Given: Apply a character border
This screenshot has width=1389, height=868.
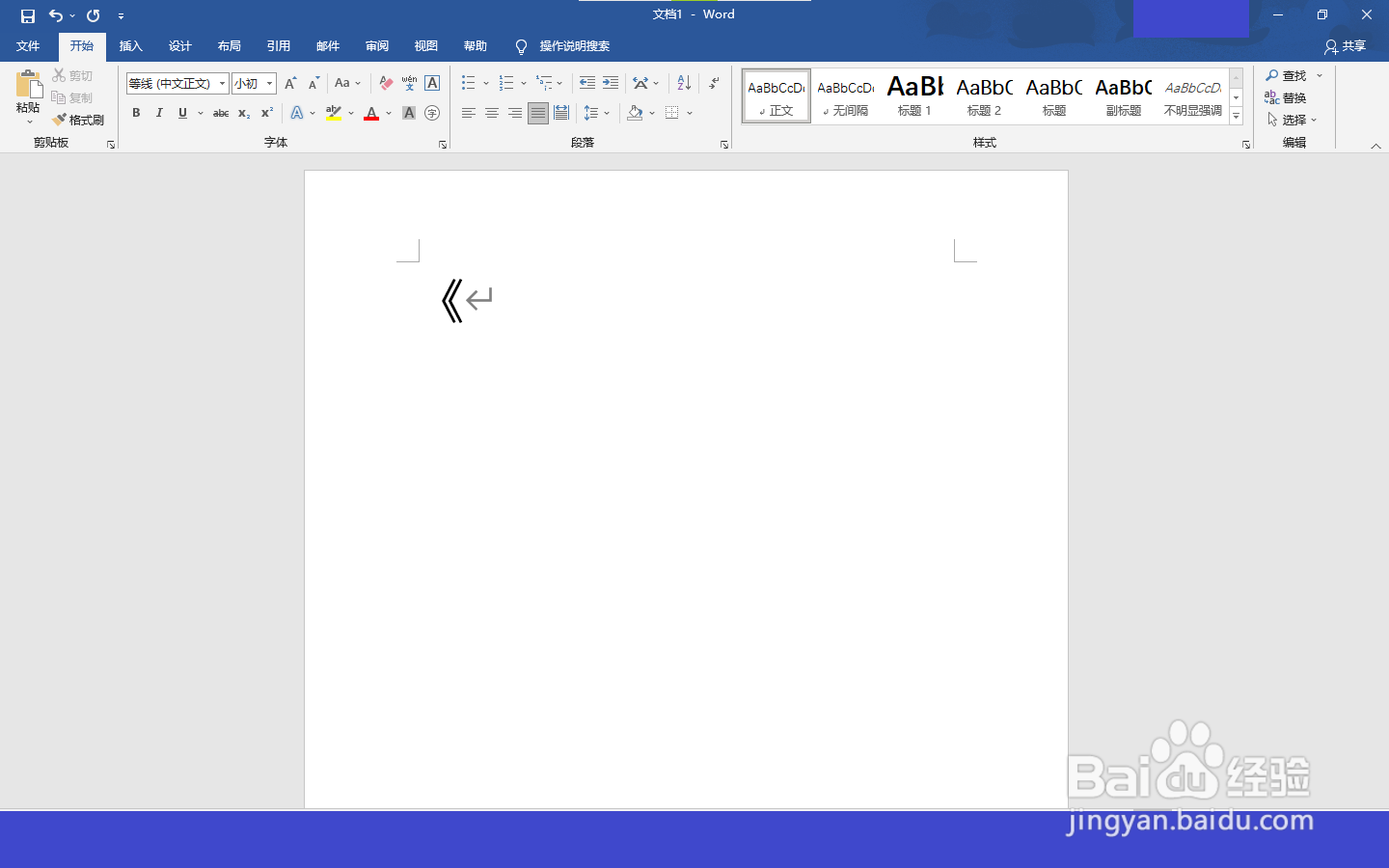Looking at the screenshot, I should click(x=432, y=84).
